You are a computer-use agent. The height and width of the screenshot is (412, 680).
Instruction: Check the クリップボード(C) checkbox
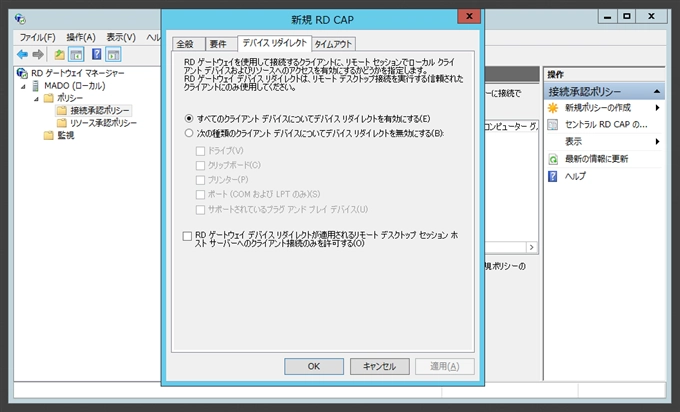200,165
